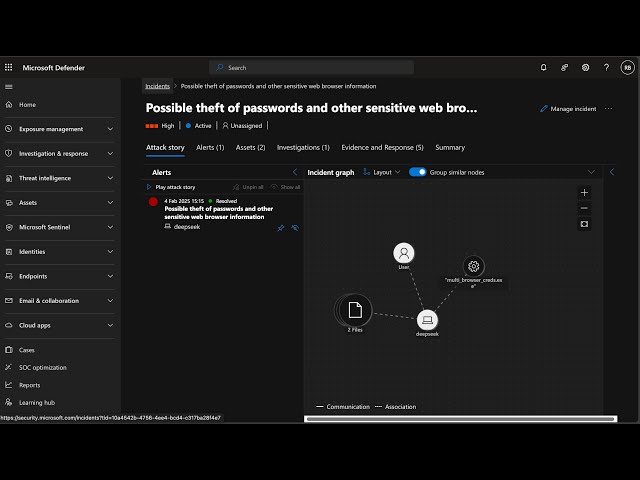
Task: Open the settings gear in the header
Action: coord(585,67)
